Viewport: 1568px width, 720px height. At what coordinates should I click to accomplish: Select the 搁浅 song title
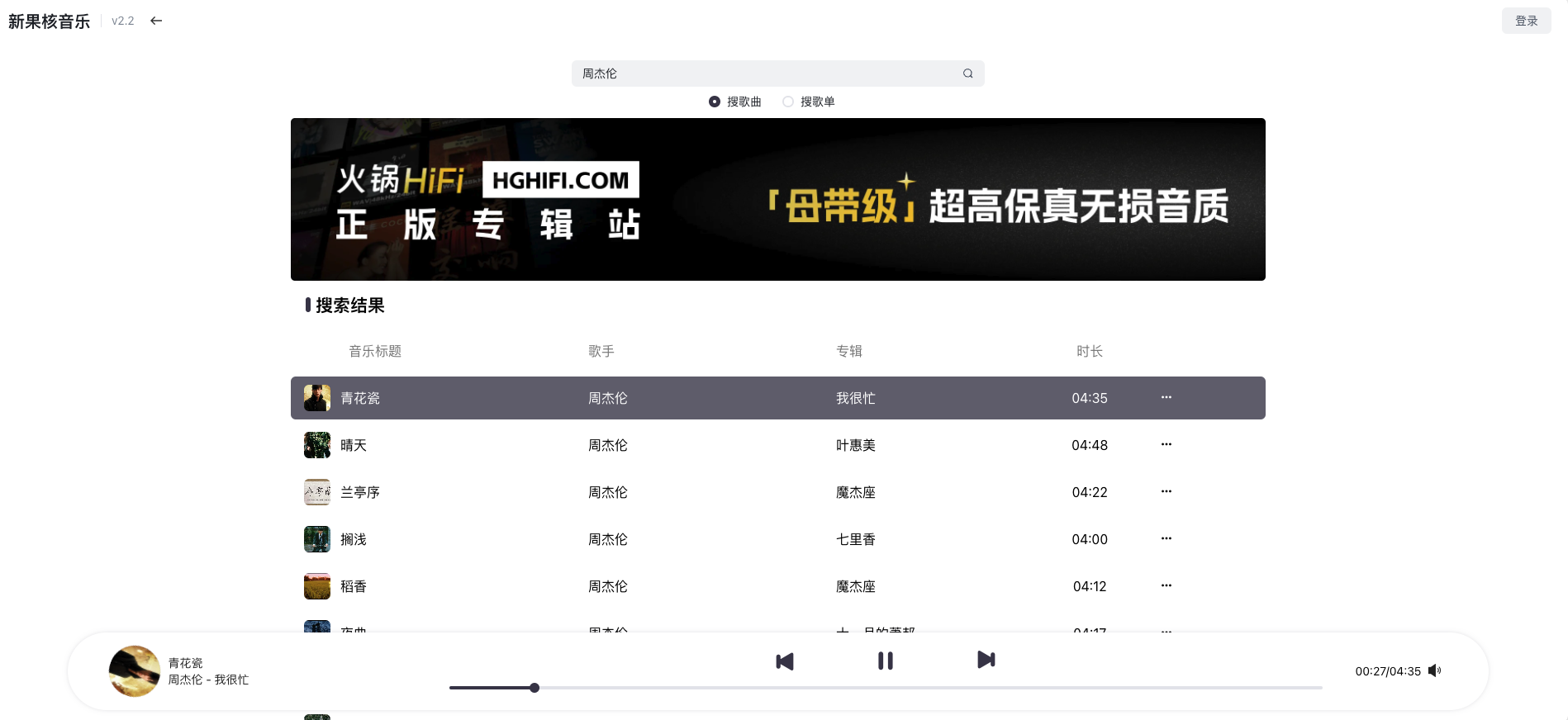point(354,539)
